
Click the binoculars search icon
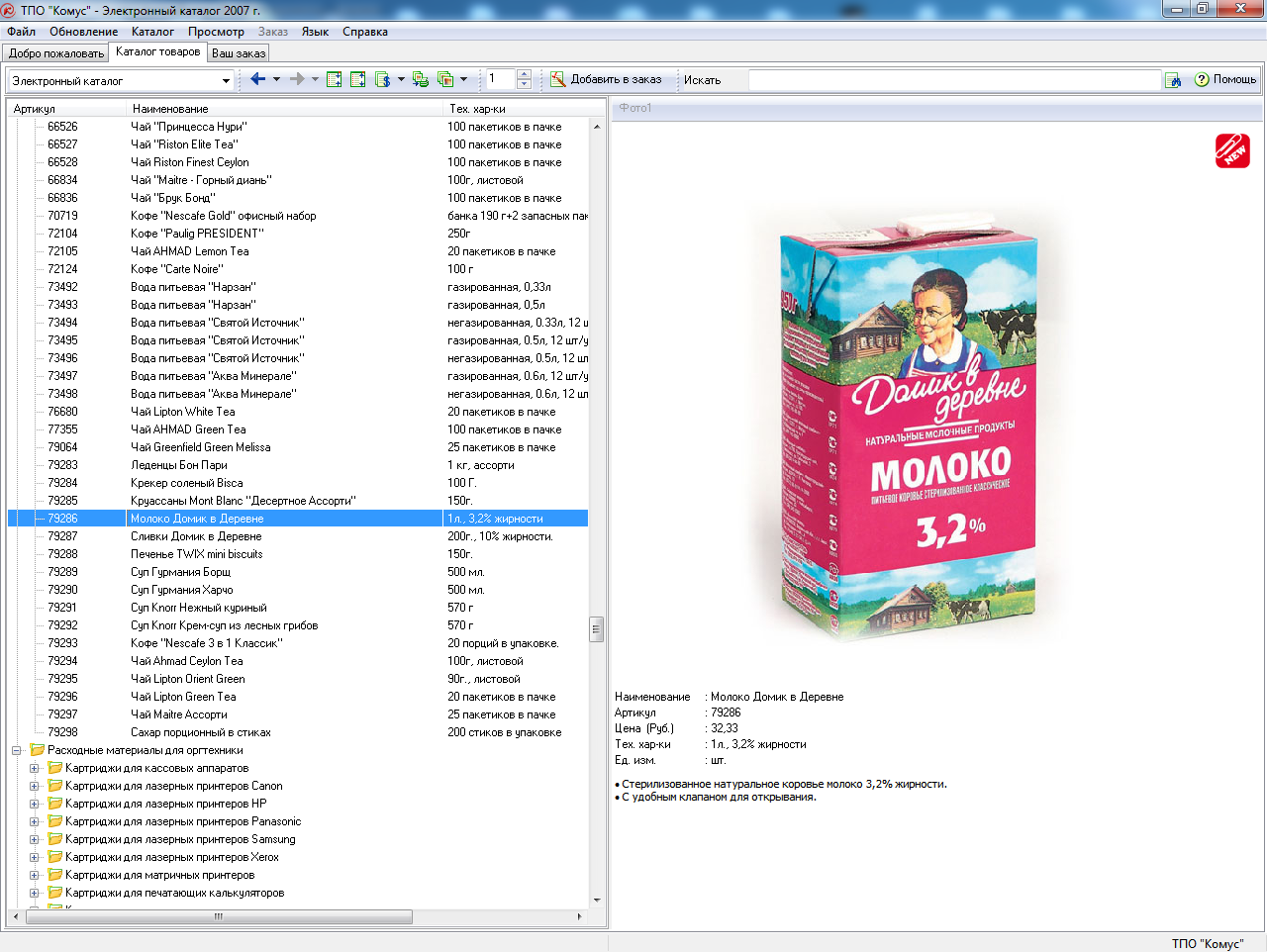click(1173, 80)
